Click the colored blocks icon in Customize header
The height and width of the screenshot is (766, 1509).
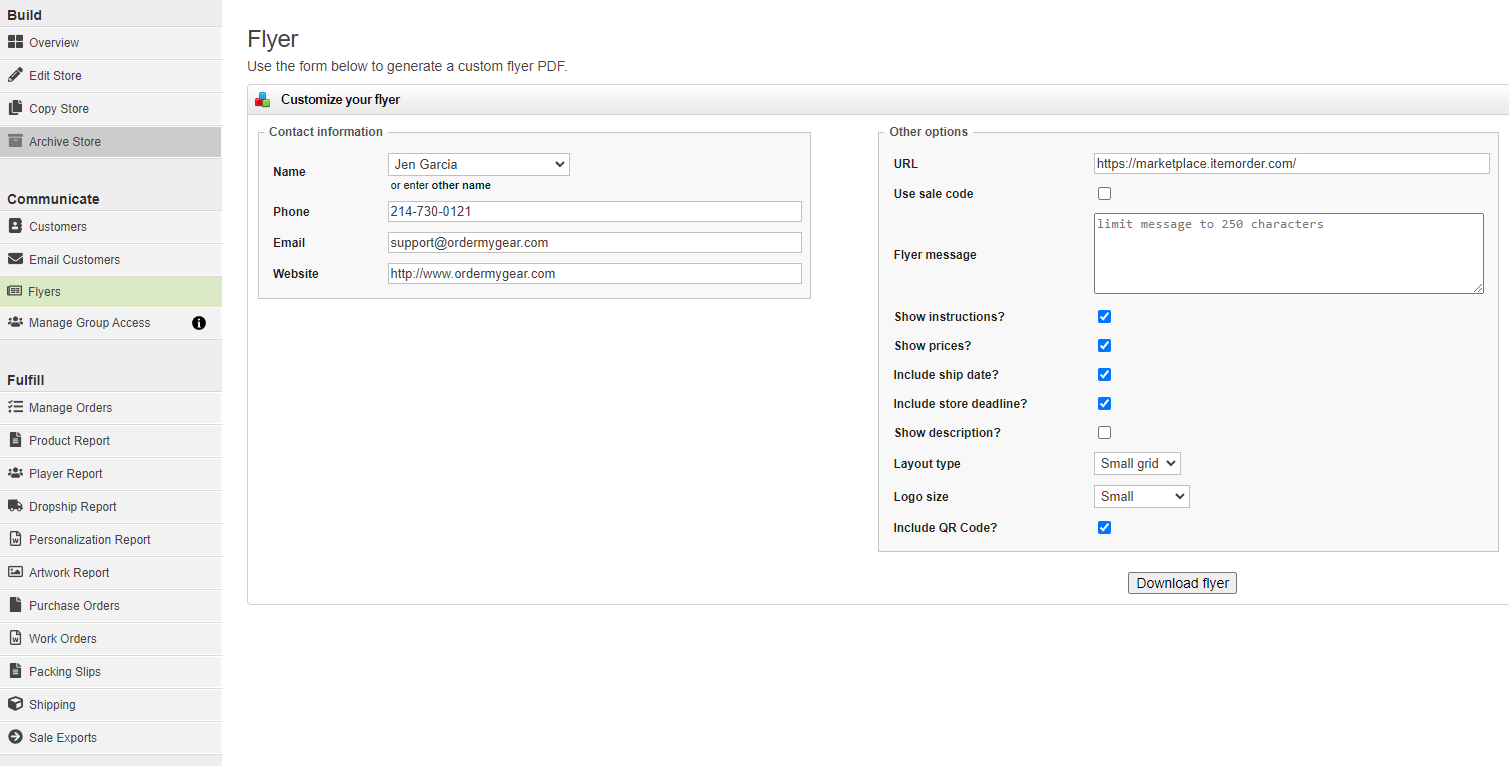click(x=263, y=100)
